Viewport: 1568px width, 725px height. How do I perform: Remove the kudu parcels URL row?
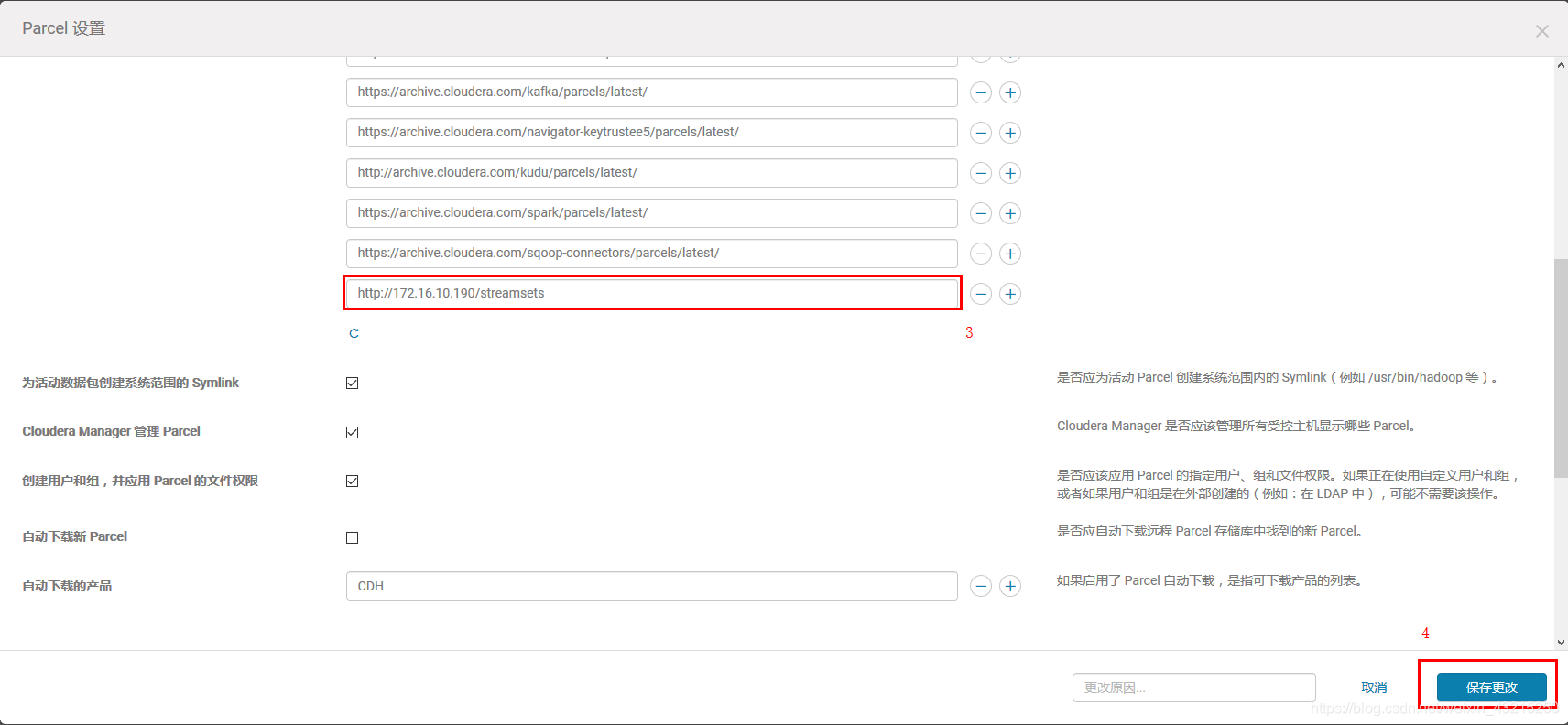(980, 173)
